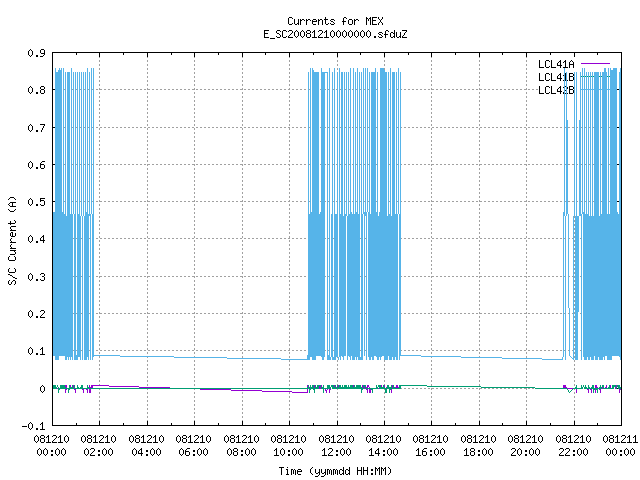640x480 pixels.
Task: Click the "081210 10:00" time tick label
Action: tap(289, 446)
